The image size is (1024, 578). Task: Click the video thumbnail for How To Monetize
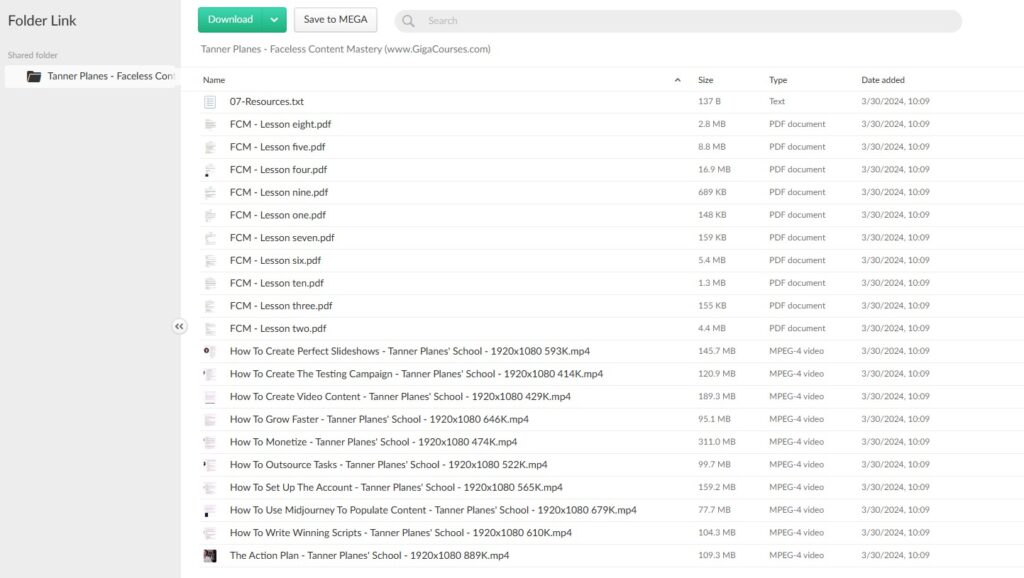211,442
